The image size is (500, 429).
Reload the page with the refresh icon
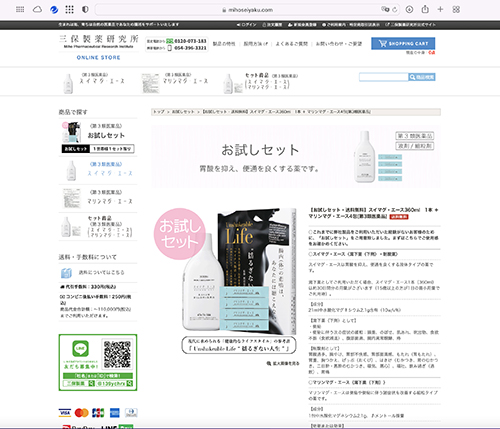(395, 10)
